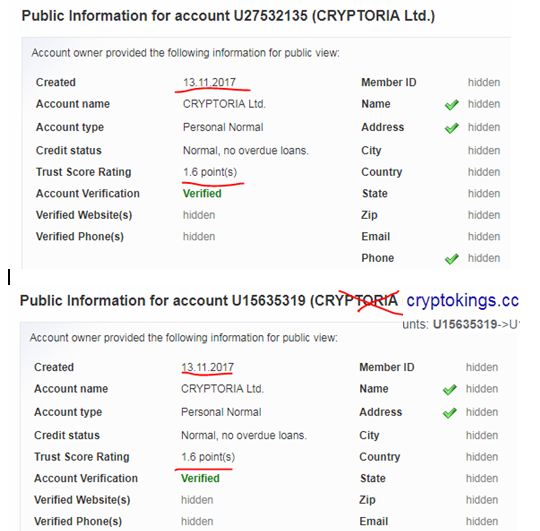Click the green checkmark beside Name in second panel

tap(449, 389)
